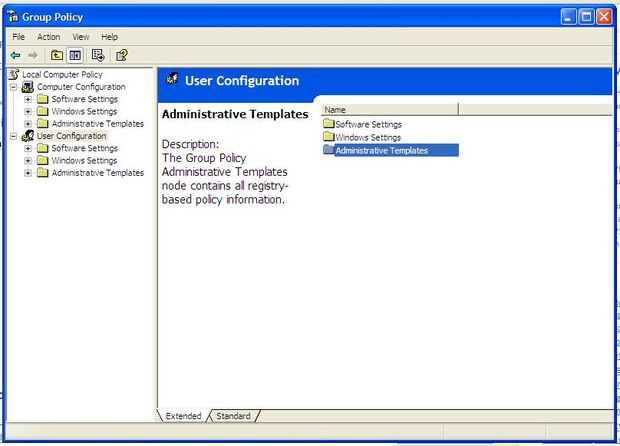Collapse the User Configuration node
The height and width of the screenshot is (446, 620).
[x=14, y=136]
